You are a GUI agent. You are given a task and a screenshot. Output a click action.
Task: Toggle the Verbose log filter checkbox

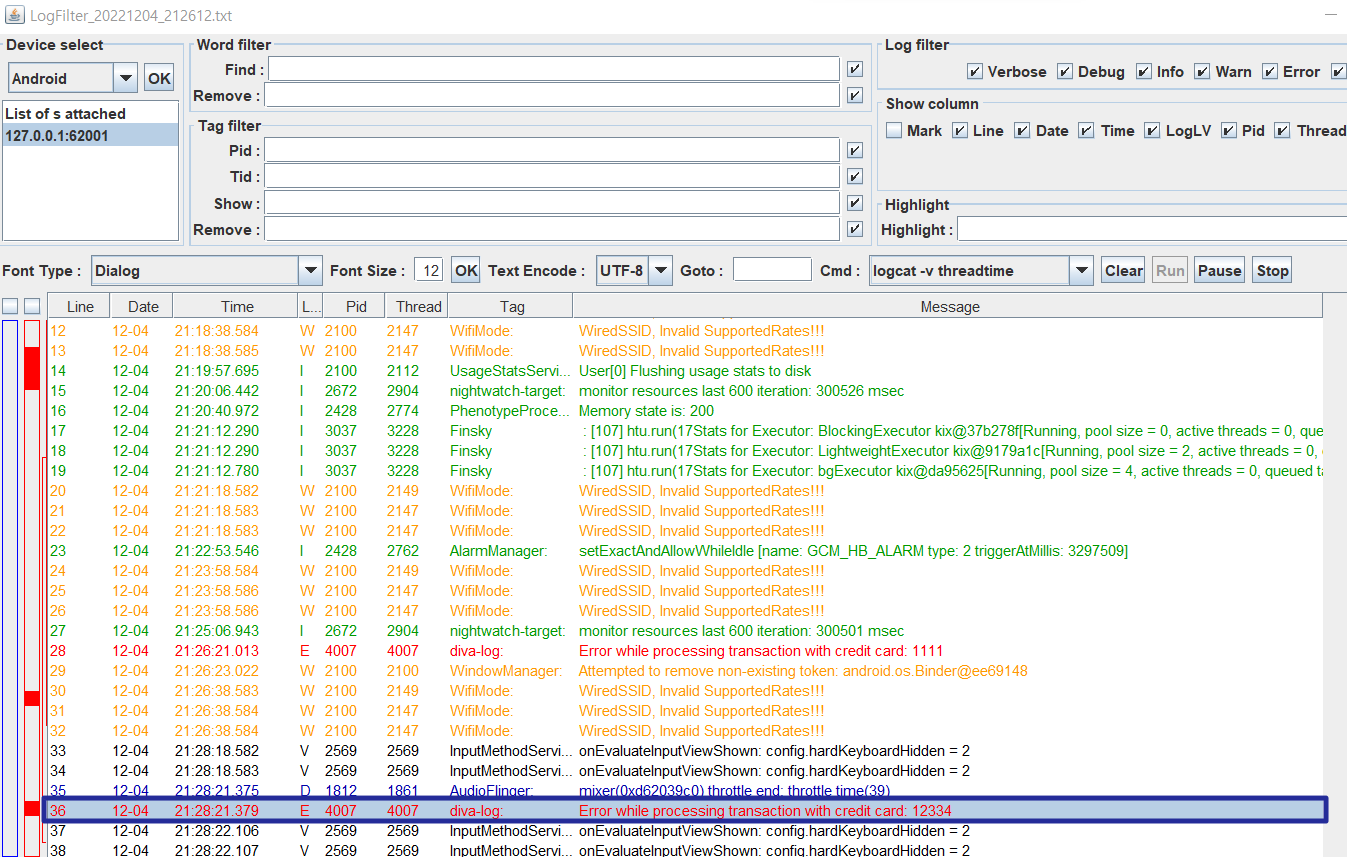(x=975, y=72)
